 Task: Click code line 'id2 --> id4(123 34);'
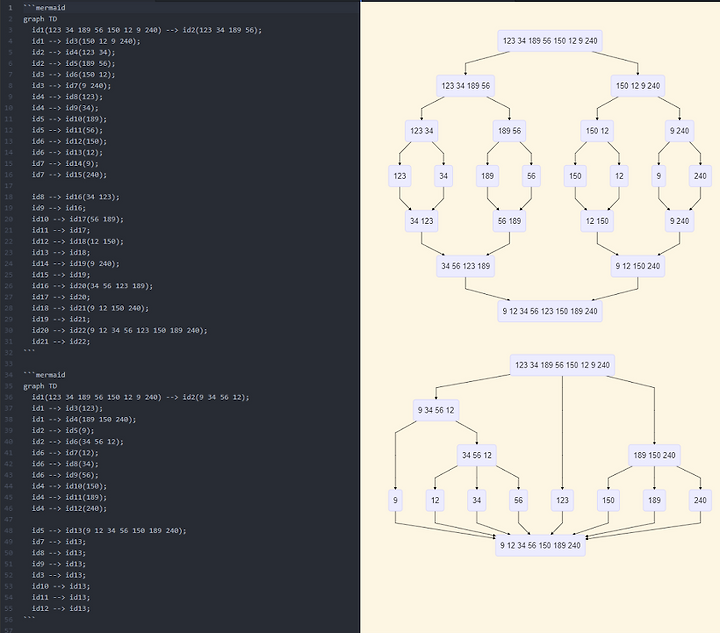tap(73, 52)
